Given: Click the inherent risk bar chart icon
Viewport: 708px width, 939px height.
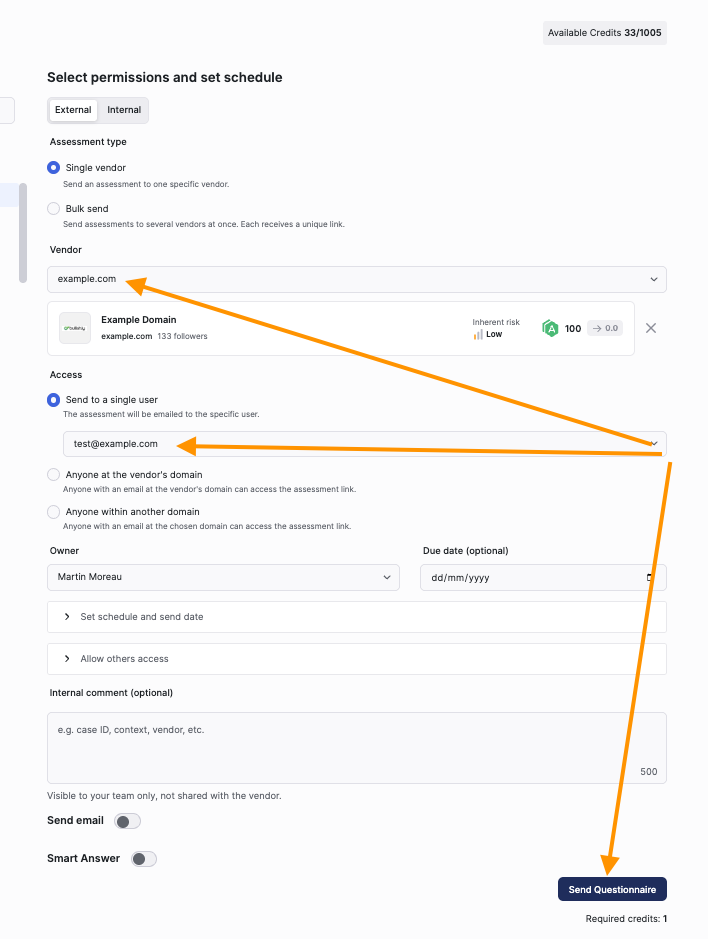Looking at the screenshot, I should [478, 334].
